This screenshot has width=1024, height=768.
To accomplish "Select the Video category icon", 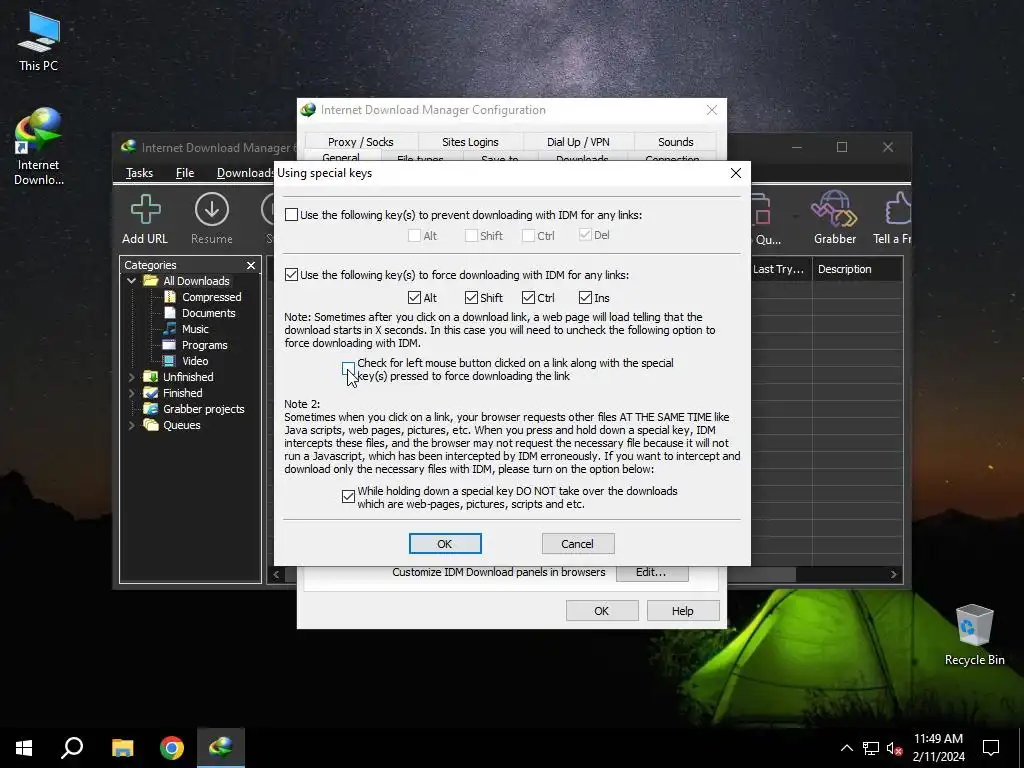I will [170, 360].
